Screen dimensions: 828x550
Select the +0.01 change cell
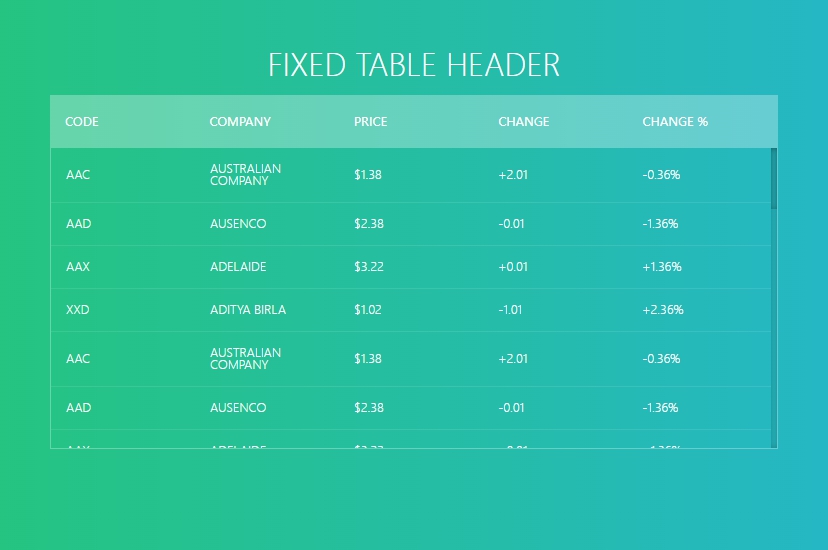click(513, 267)
